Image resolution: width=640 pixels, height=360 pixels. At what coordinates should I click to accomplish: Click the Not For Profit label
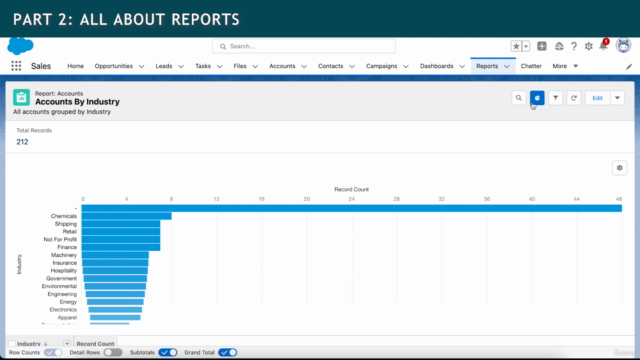(60, 239)
